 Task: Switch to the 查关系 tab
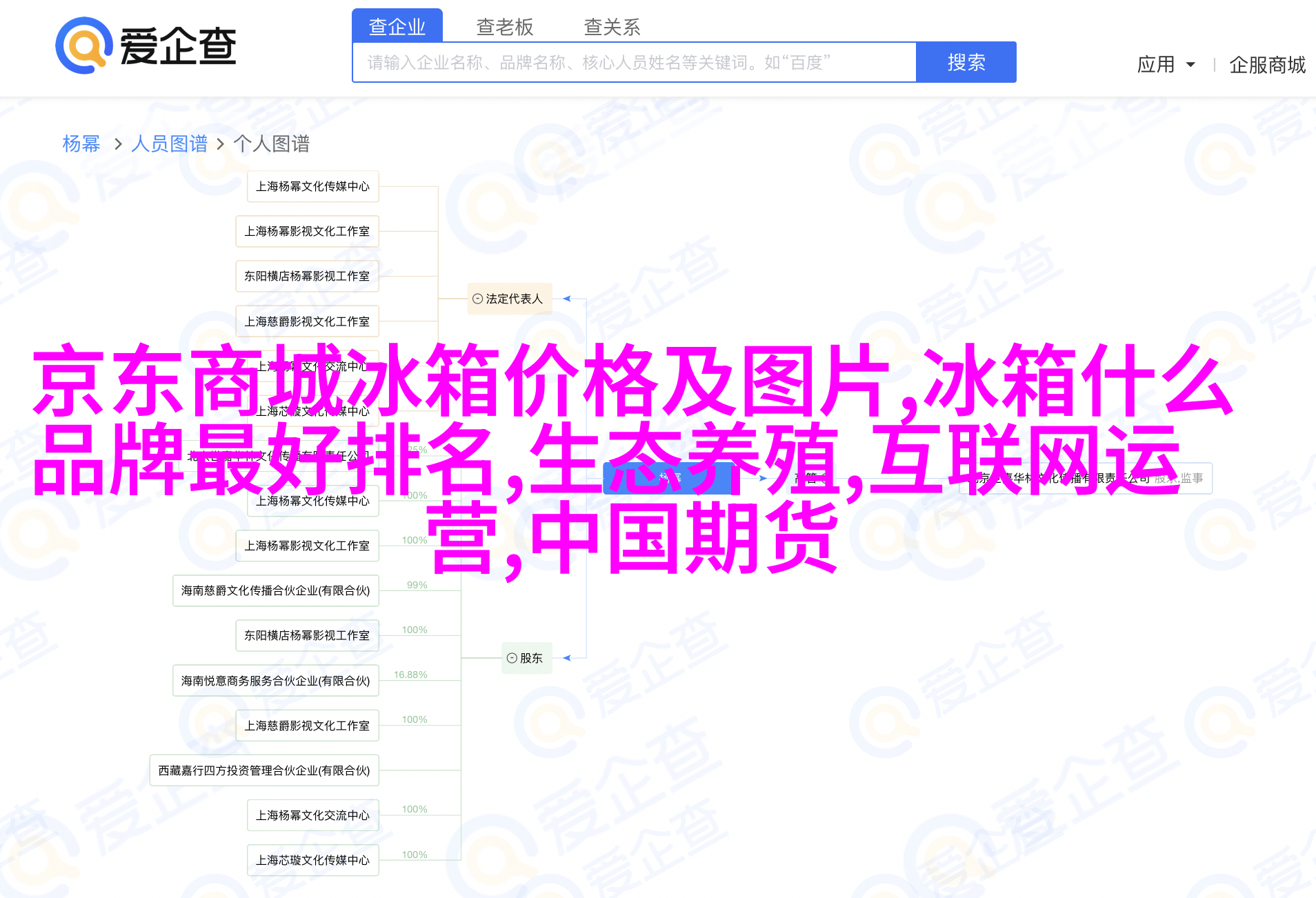point(612,26)
